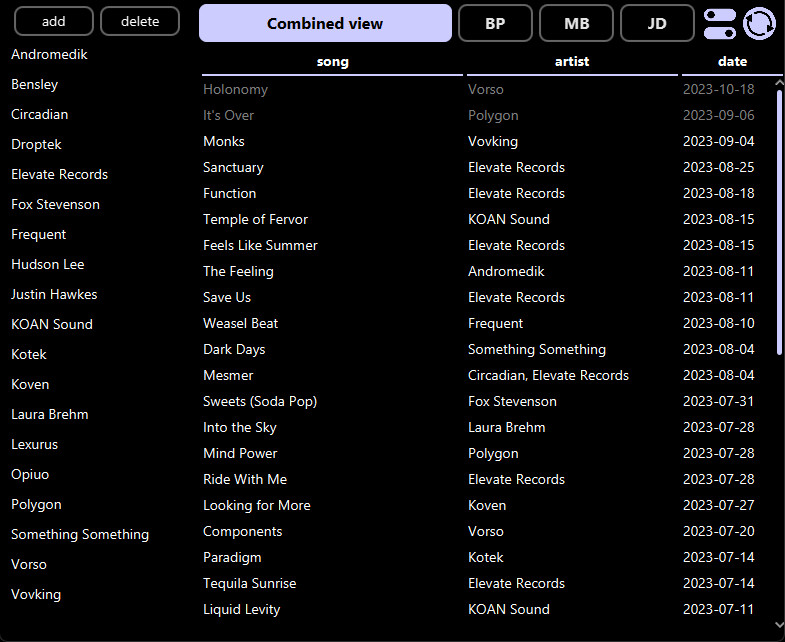
Task: Click the song Save Us
Action: [227, 298]
